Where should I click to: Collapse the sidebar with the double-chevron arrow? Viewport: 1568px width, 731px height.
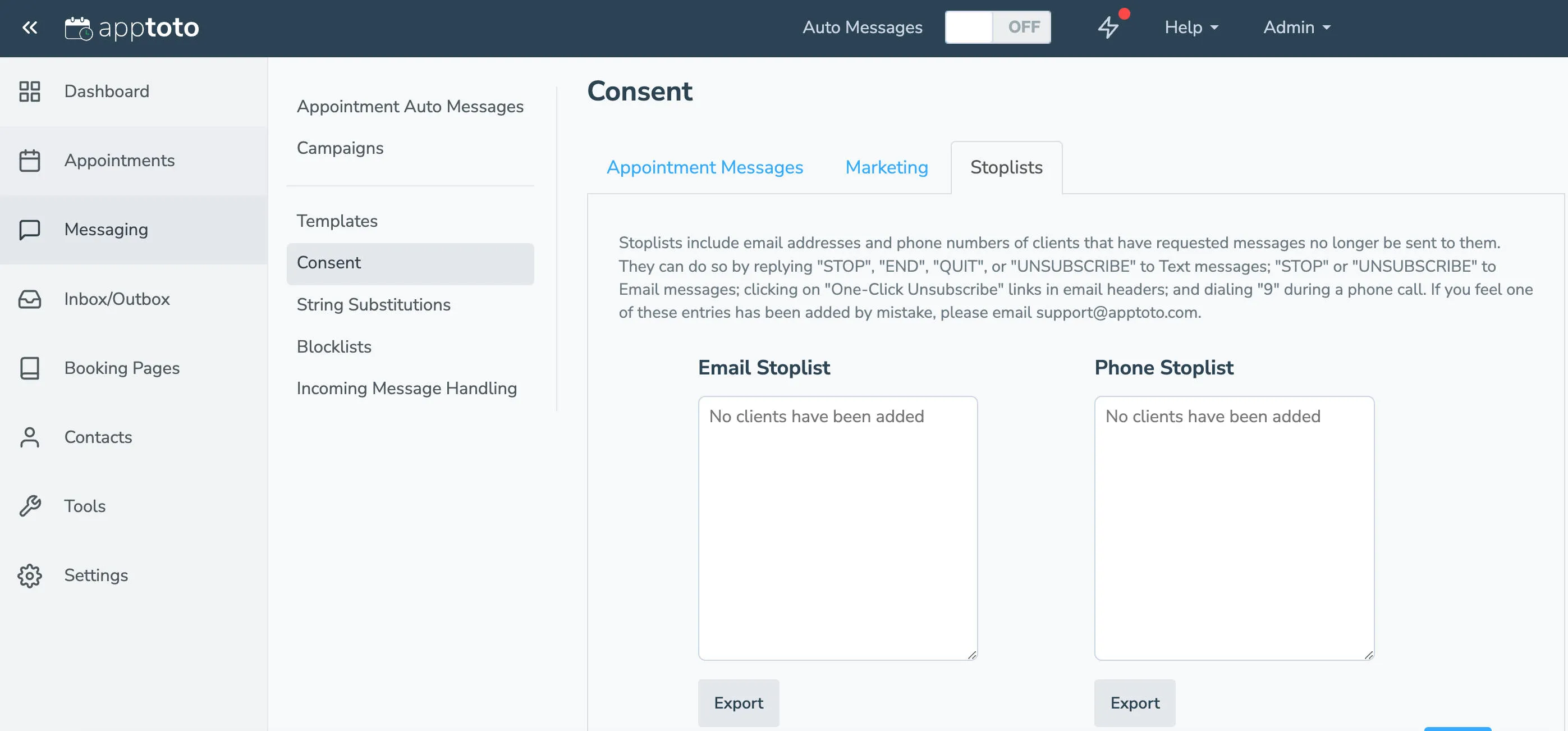(x=29, y=28)
